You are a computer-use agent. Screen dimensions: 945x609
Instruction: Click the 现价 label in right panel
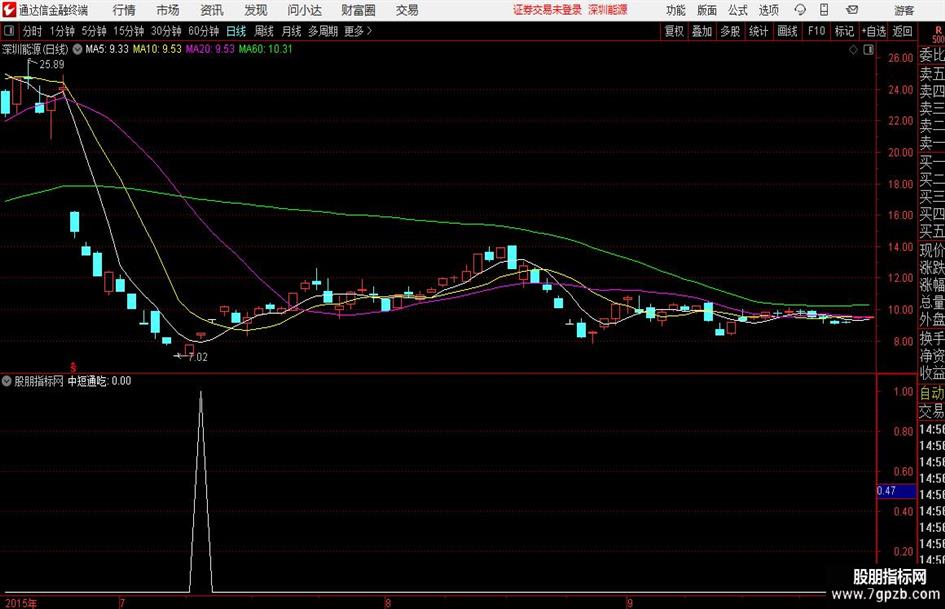(x=932, y=250)
